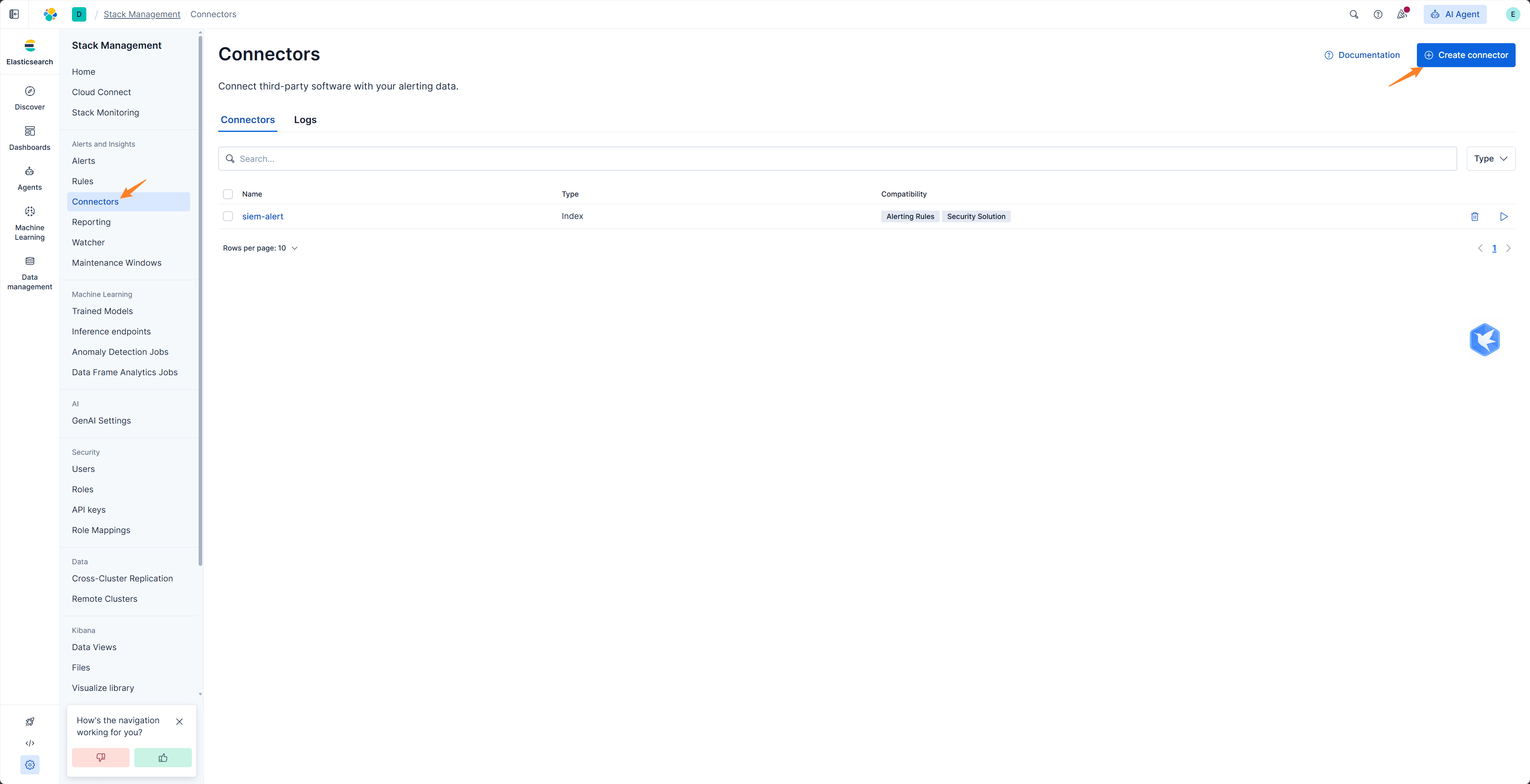Open Discover from the sidebar
Image resolution: width=1530 pixels, height=784 pixels.
[30, 98]
